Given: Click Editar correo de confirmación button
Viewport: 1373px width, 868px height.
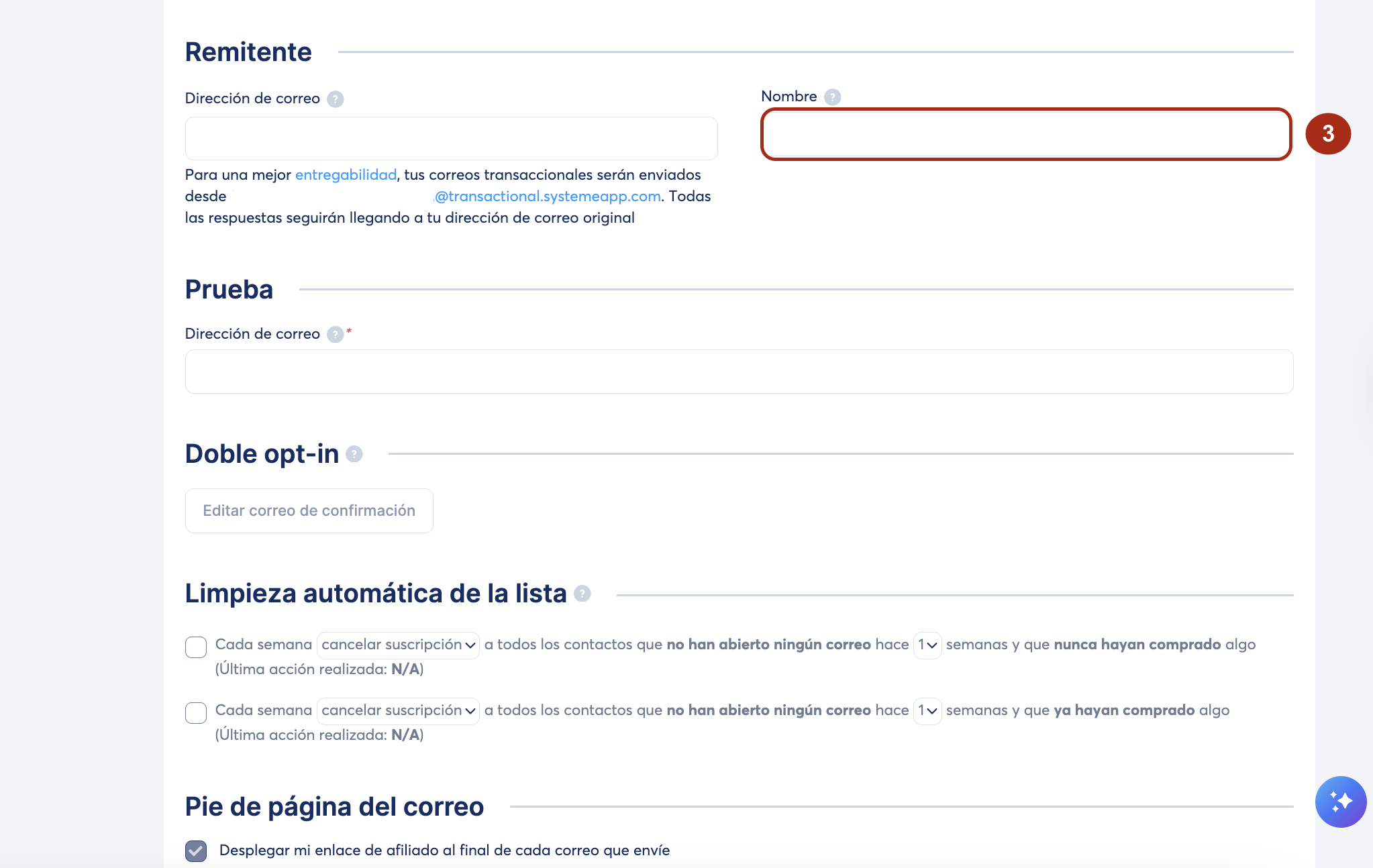Looking at the screenshot, I should [309, 511].
